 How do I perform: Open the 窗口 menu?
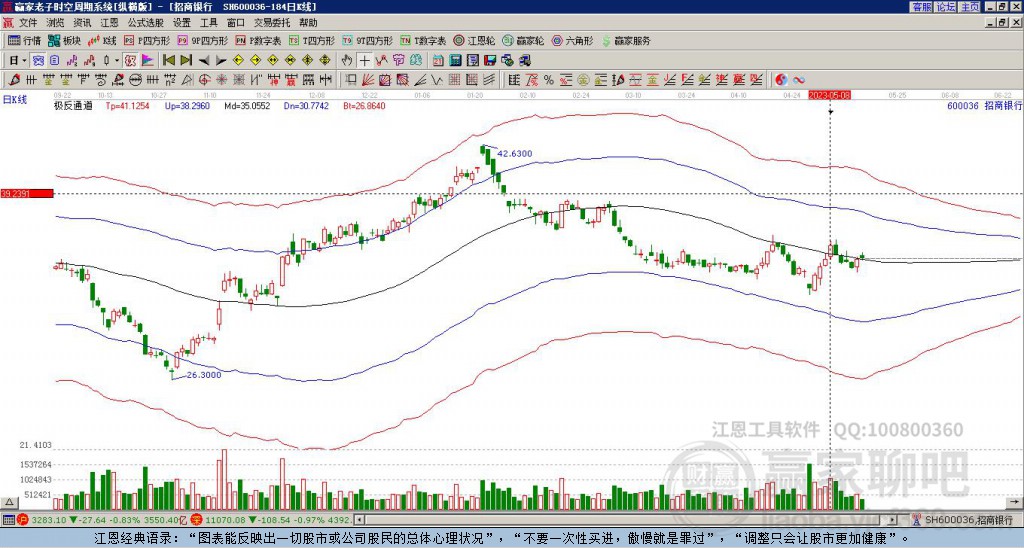point(236,23)
